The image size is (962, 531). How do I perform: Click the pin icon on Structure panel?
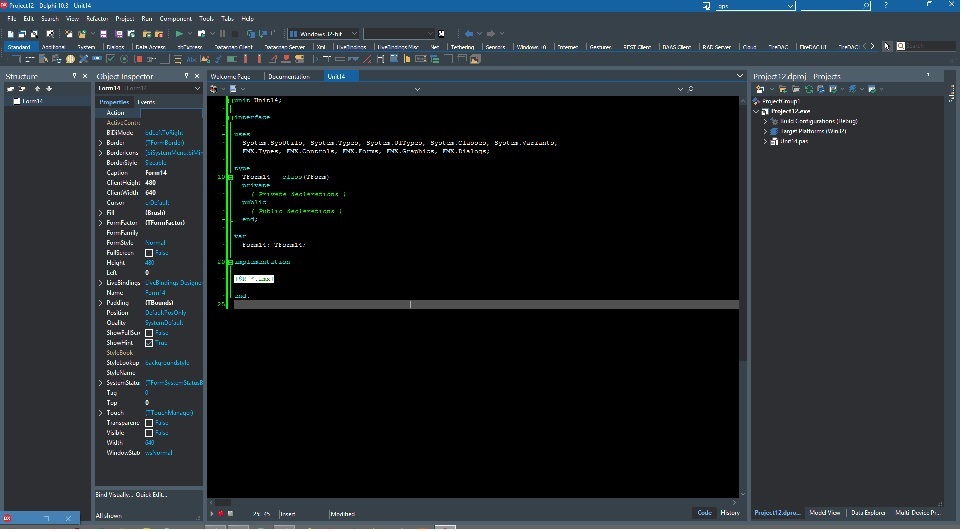click(74, 76)
